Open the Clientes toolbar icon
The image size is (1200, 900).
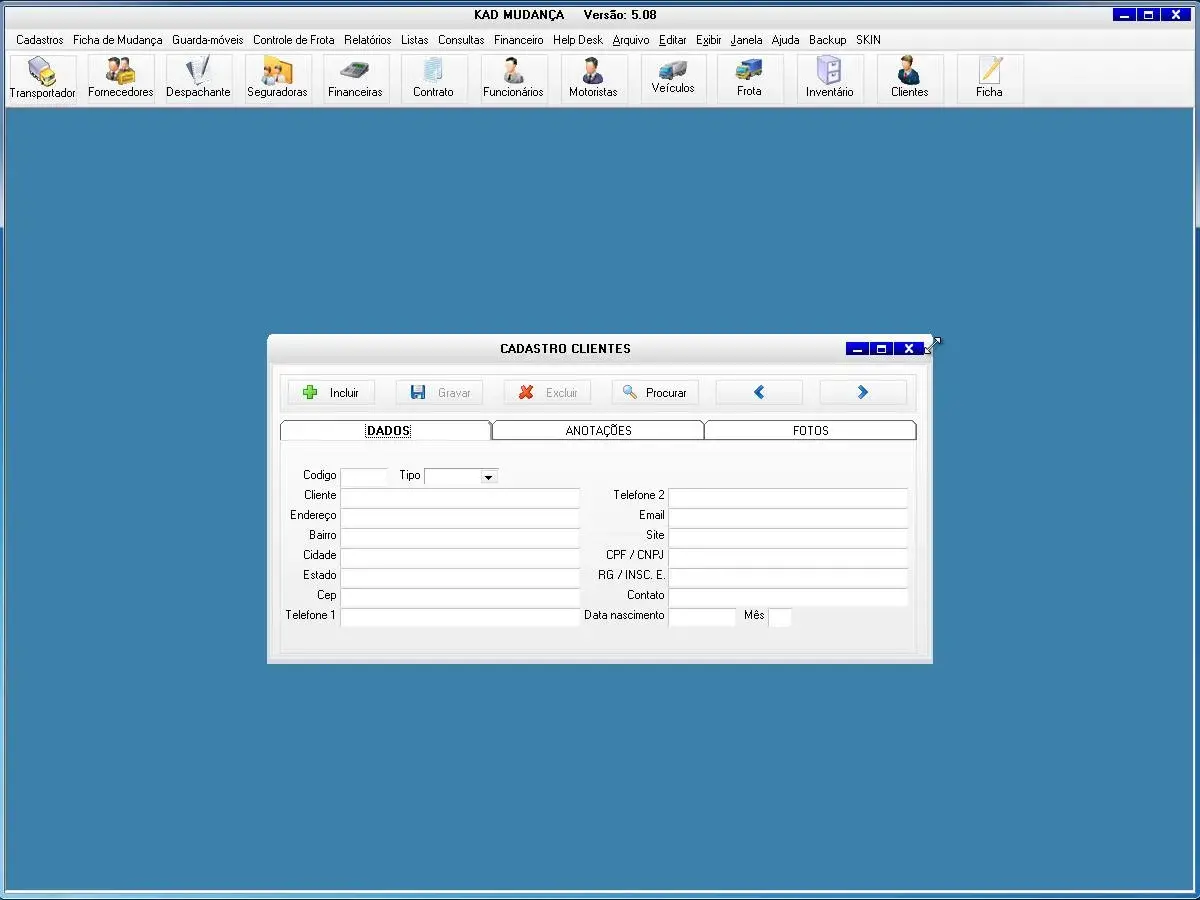click(909, 79)
